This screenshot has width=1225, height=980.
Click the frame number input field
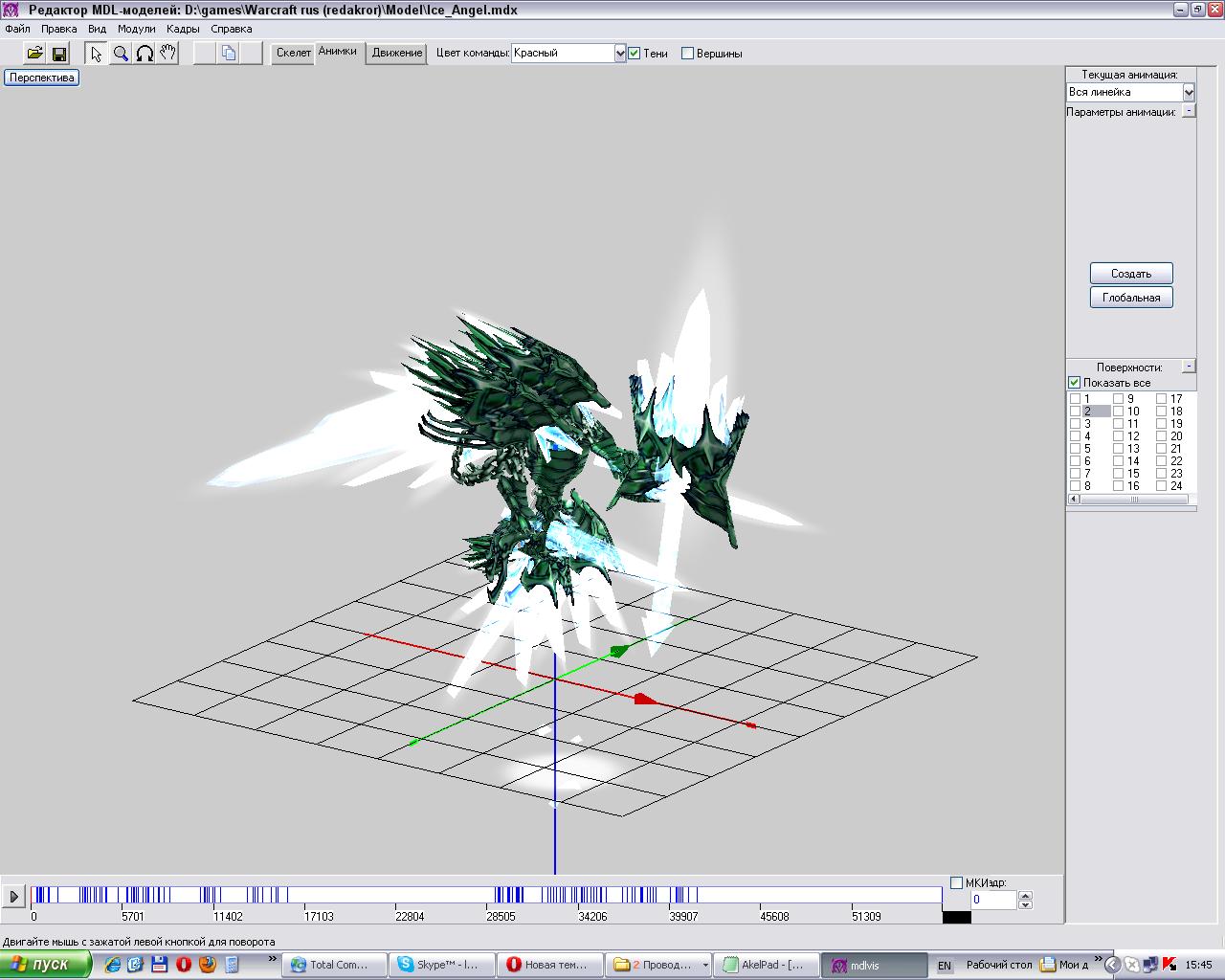pos(993,900)
